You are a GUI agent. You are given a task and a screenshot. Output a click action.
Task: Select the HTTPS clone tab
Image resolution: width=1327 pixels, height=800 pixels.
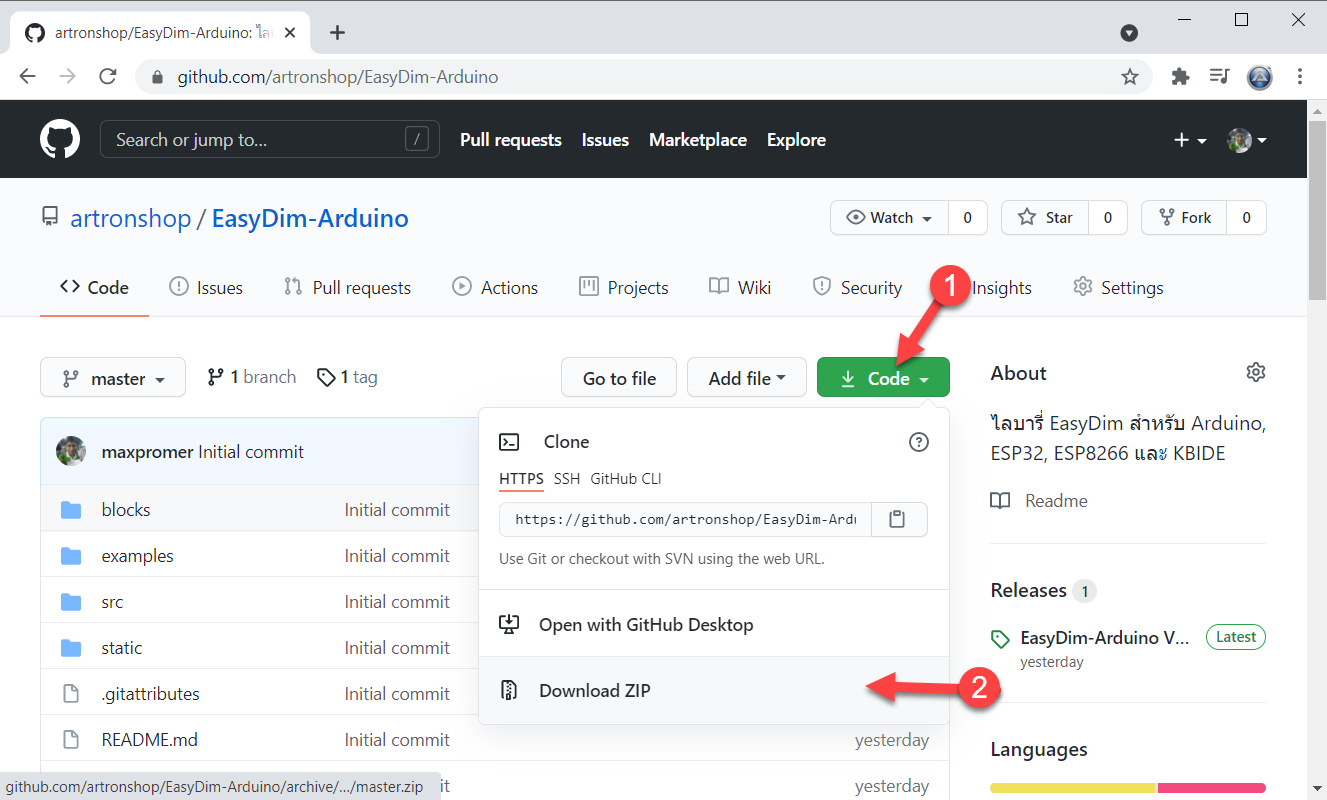point(521,479)
